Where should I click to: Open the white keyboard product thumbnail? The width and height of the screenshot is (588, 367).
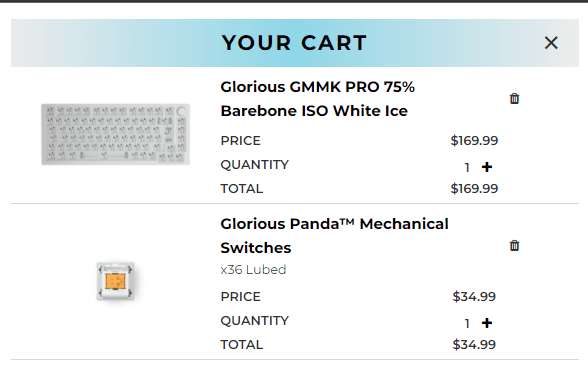tap(116, 134)
